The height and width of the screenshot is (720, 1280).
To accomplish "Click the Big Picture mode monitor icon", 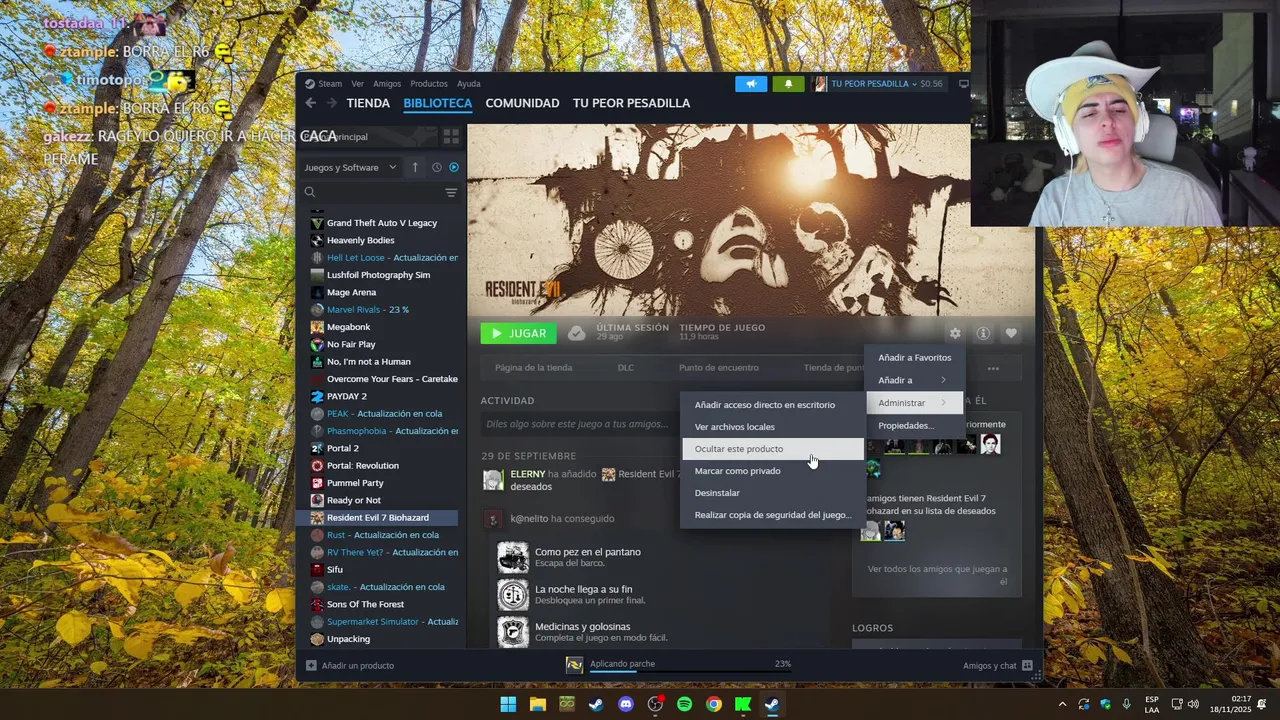I will (963, 84).
